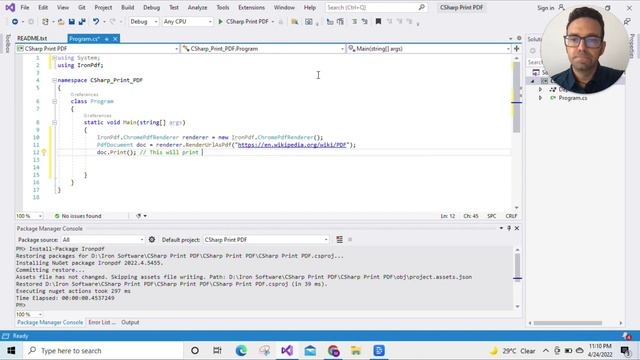
Task: Click the bookmark icon in toolbar
Action: pyautogui.click(x=378, y=22)
